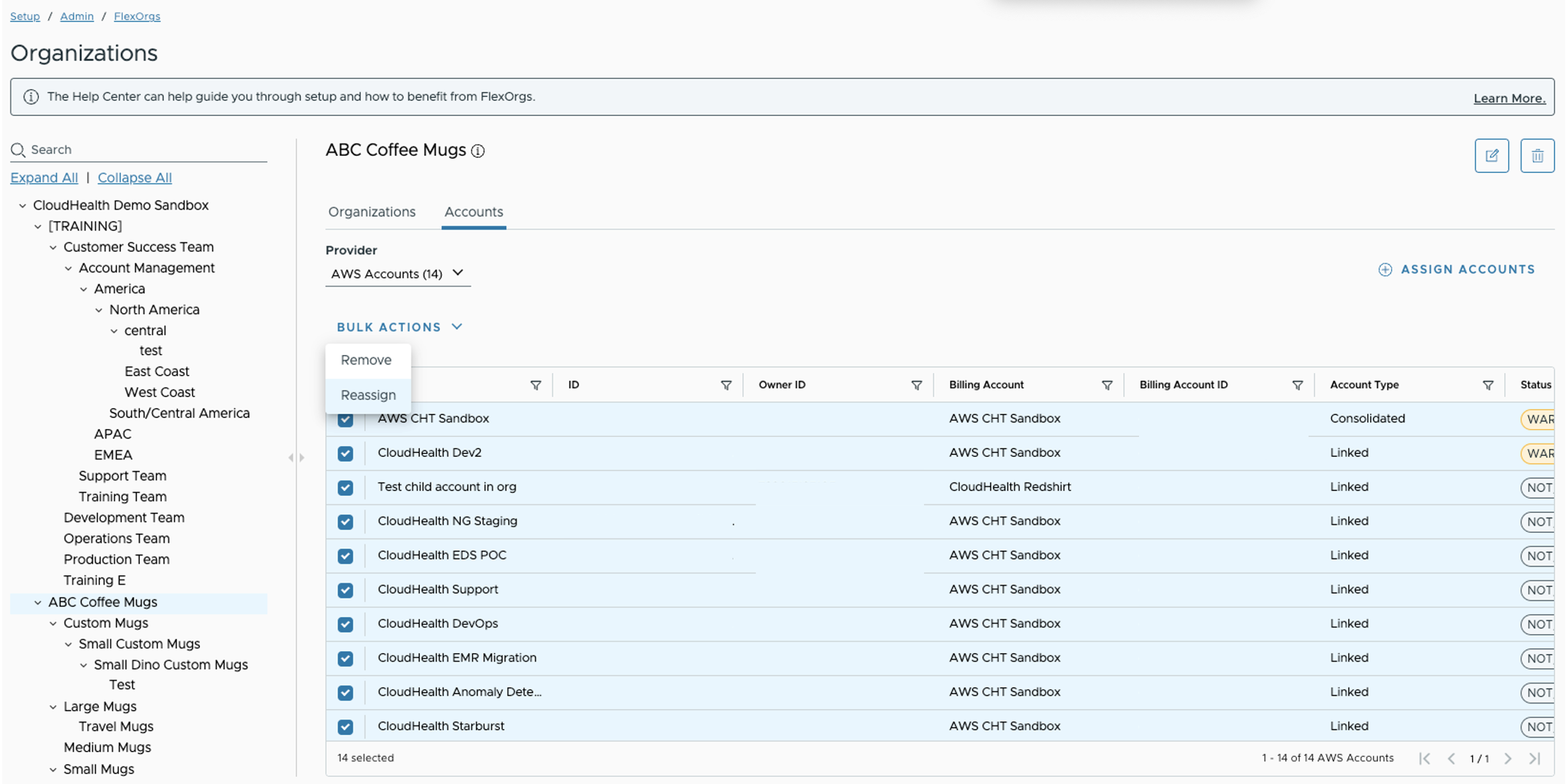The width and height of the screenshot is (1568, 784).
Task: Click the delete organization trash icon
Action: [1537, 156]
